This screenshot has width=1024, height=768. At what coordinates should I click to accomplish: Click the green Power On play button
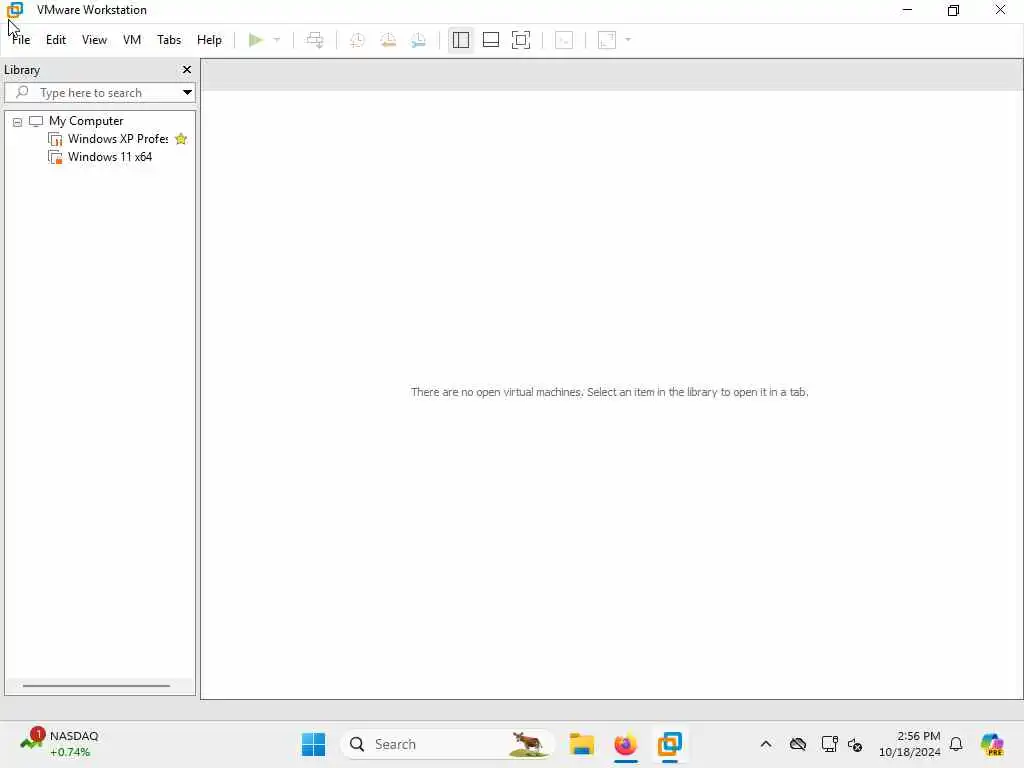point(255,40)
